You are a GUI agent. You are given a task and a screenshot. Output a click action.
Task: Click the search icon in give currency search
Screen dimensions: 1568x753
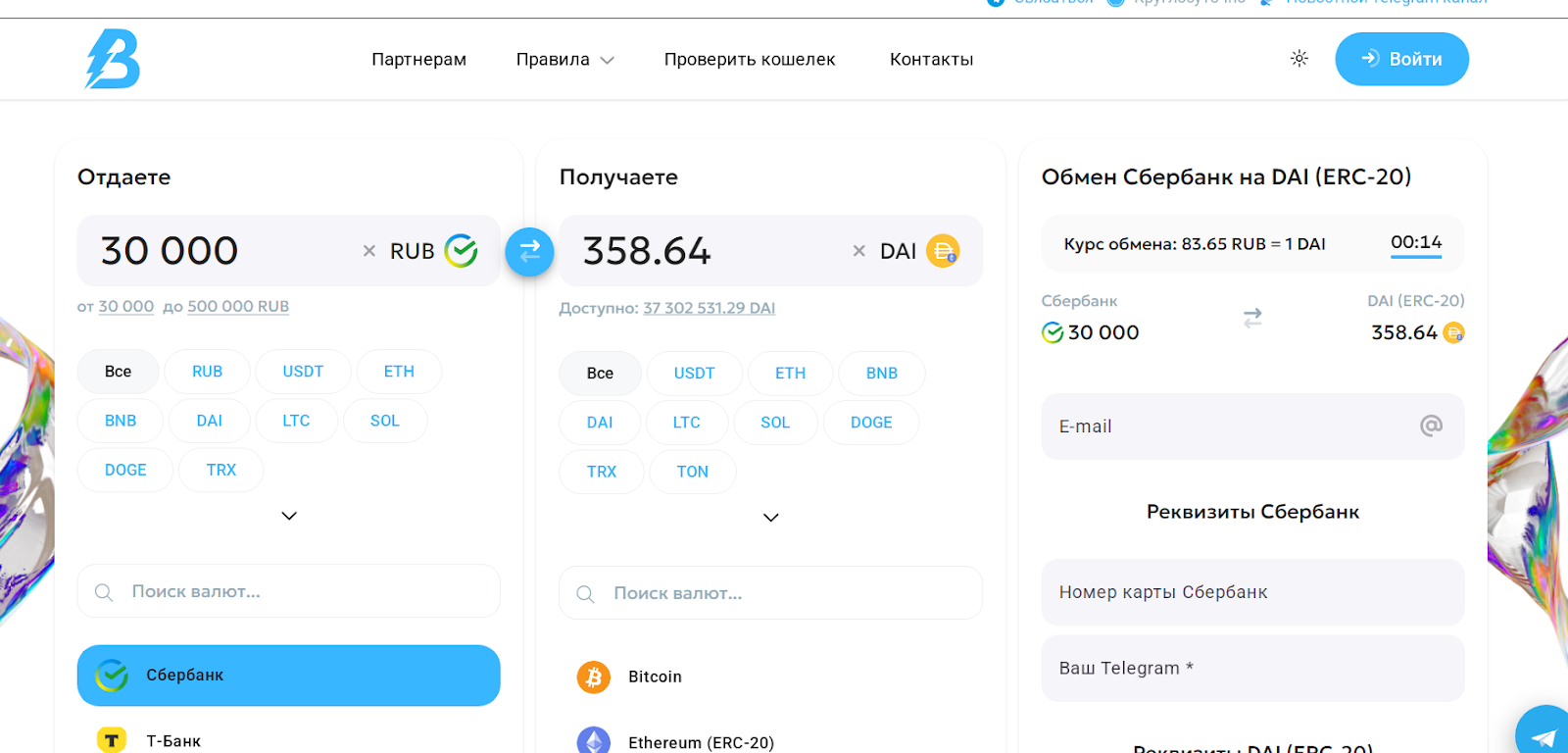click(103, 592)
